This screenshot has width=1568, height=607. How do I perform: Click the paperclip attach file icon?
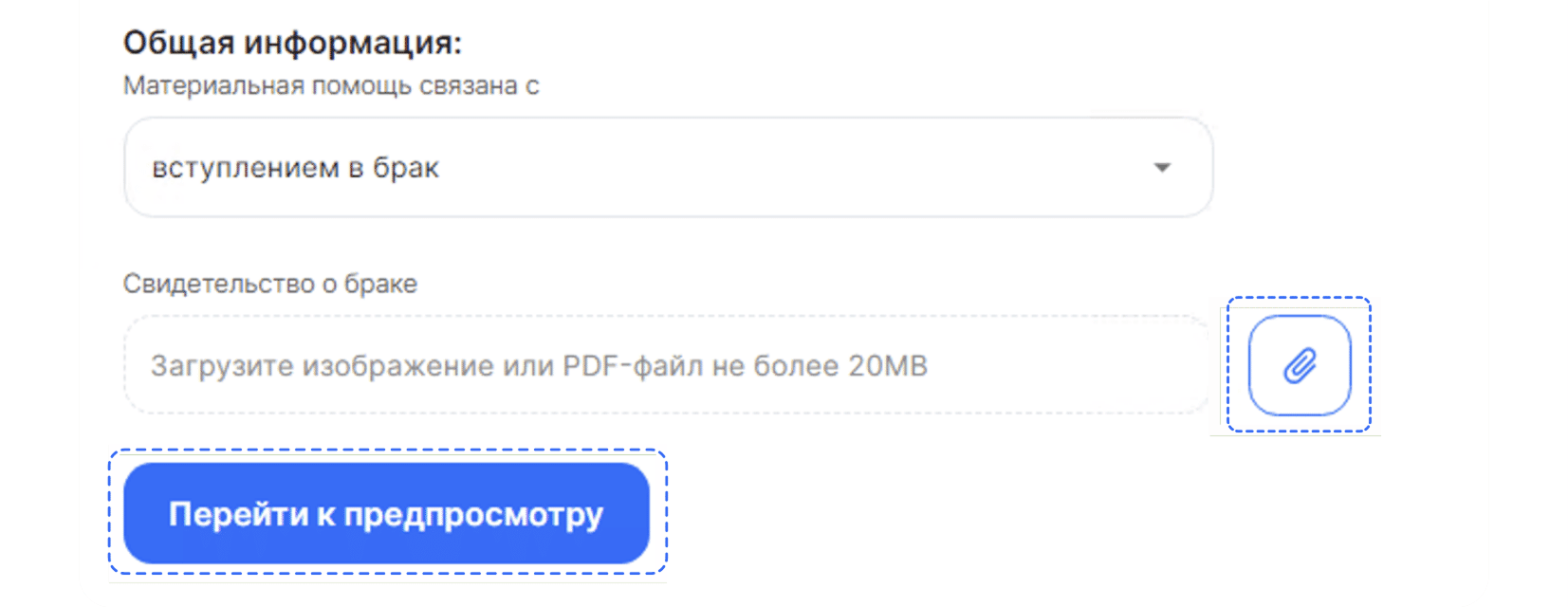point(1300,365)
